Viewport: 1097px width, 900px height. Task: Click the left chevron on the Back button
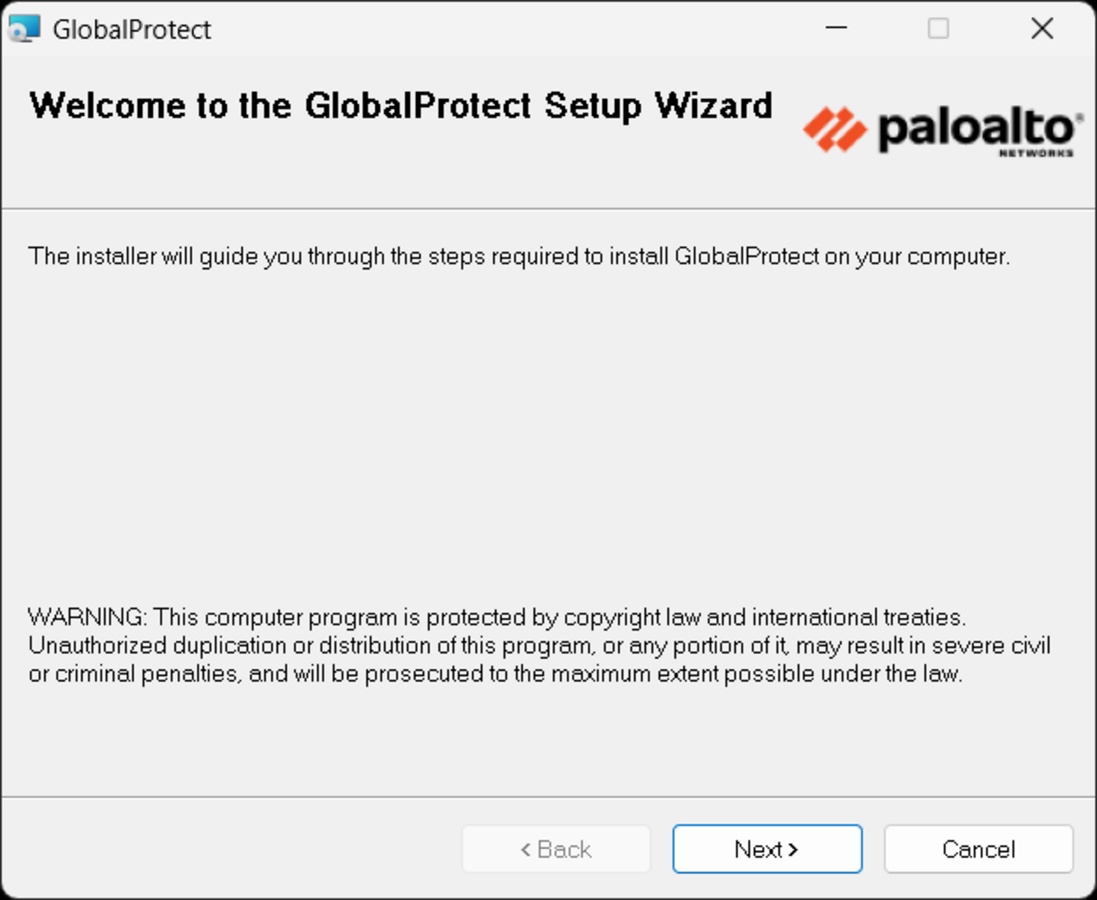[525, 850]
